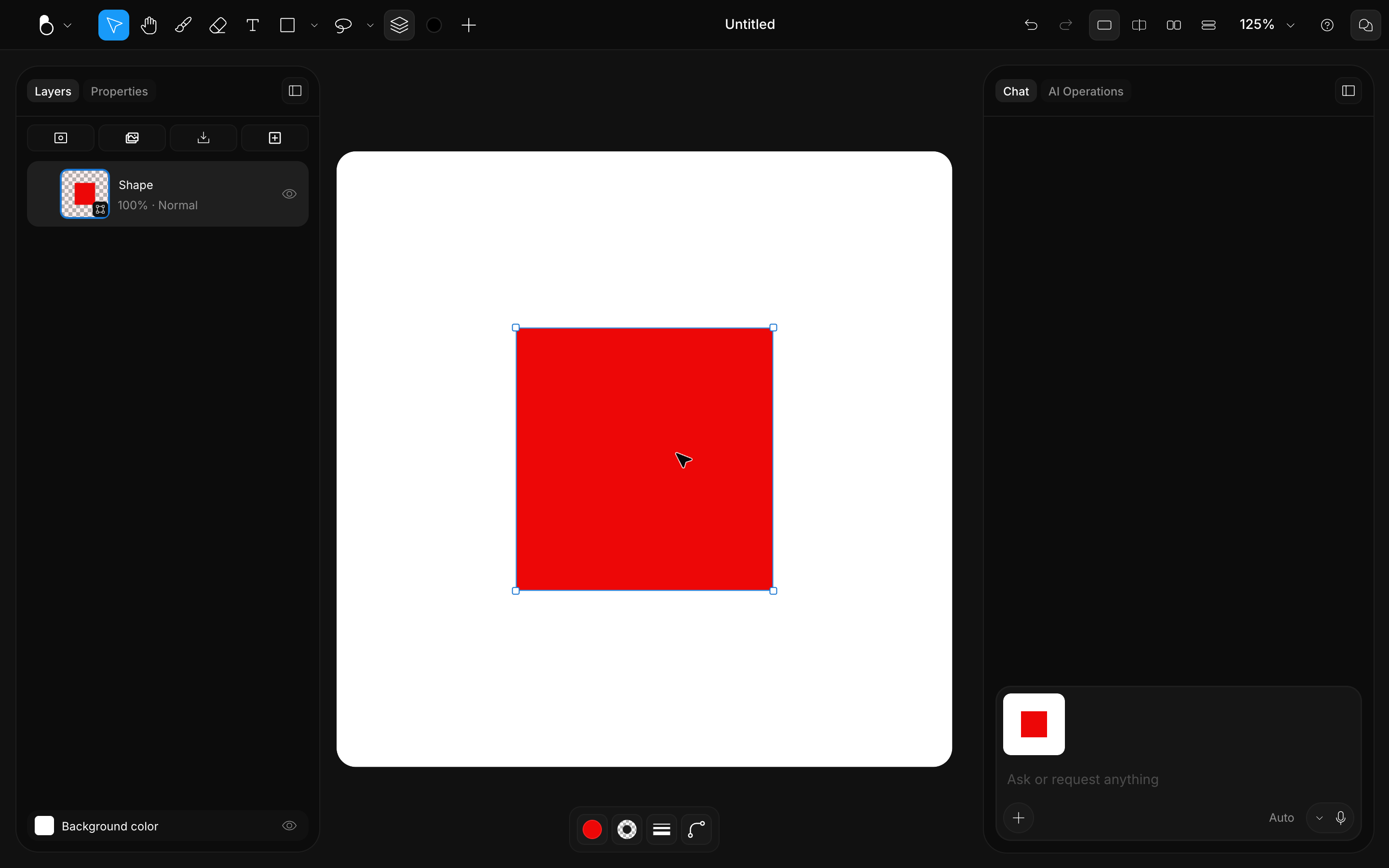Image resolution: width=1389 pixels, height=868 pixels.
Task: Open the red fill color option
Action: (x=592, y=829)
